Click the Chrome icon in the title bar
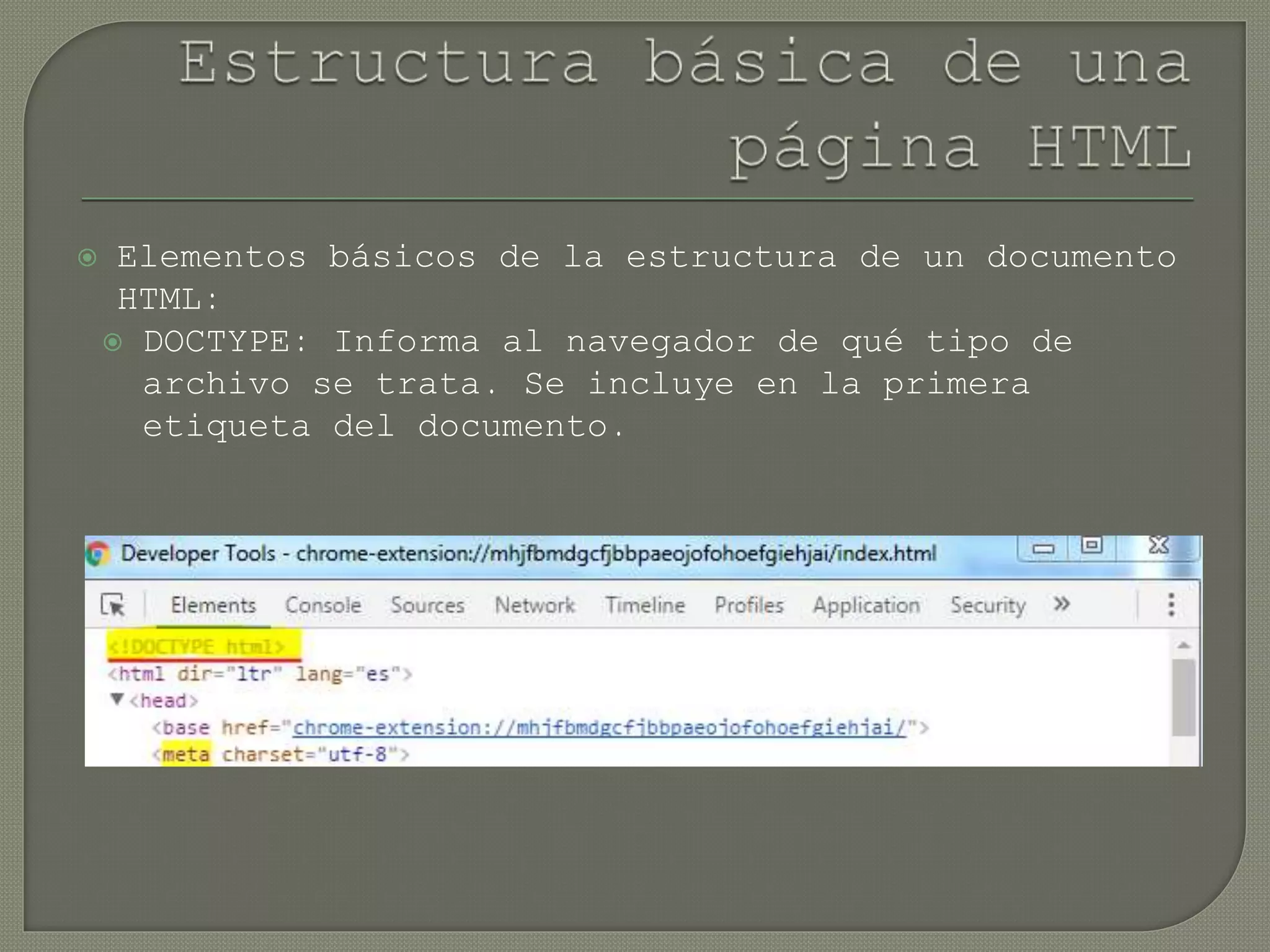Image resolution: width=1270 pixels, height=952 pixels. [x=97, y=553]
